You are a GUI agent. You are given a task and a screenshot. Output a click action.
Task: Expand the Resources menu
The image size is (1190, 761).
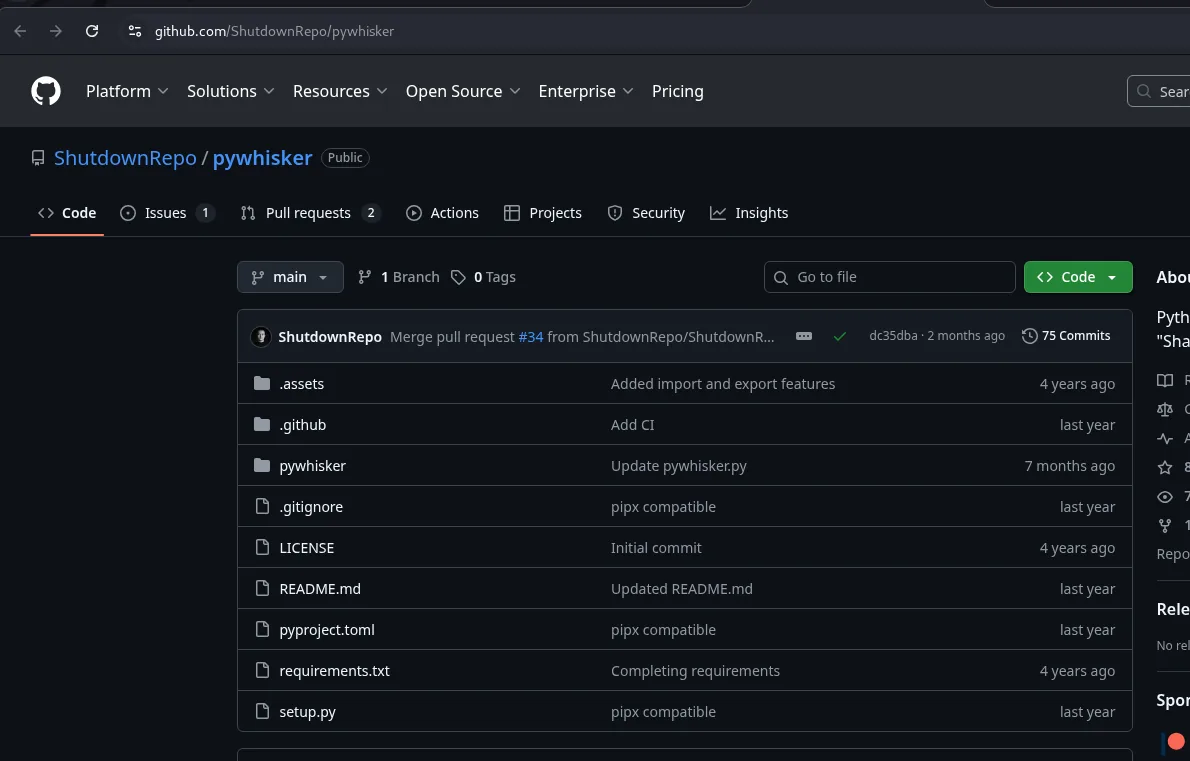pyautogui.click(x=339, y=91)
